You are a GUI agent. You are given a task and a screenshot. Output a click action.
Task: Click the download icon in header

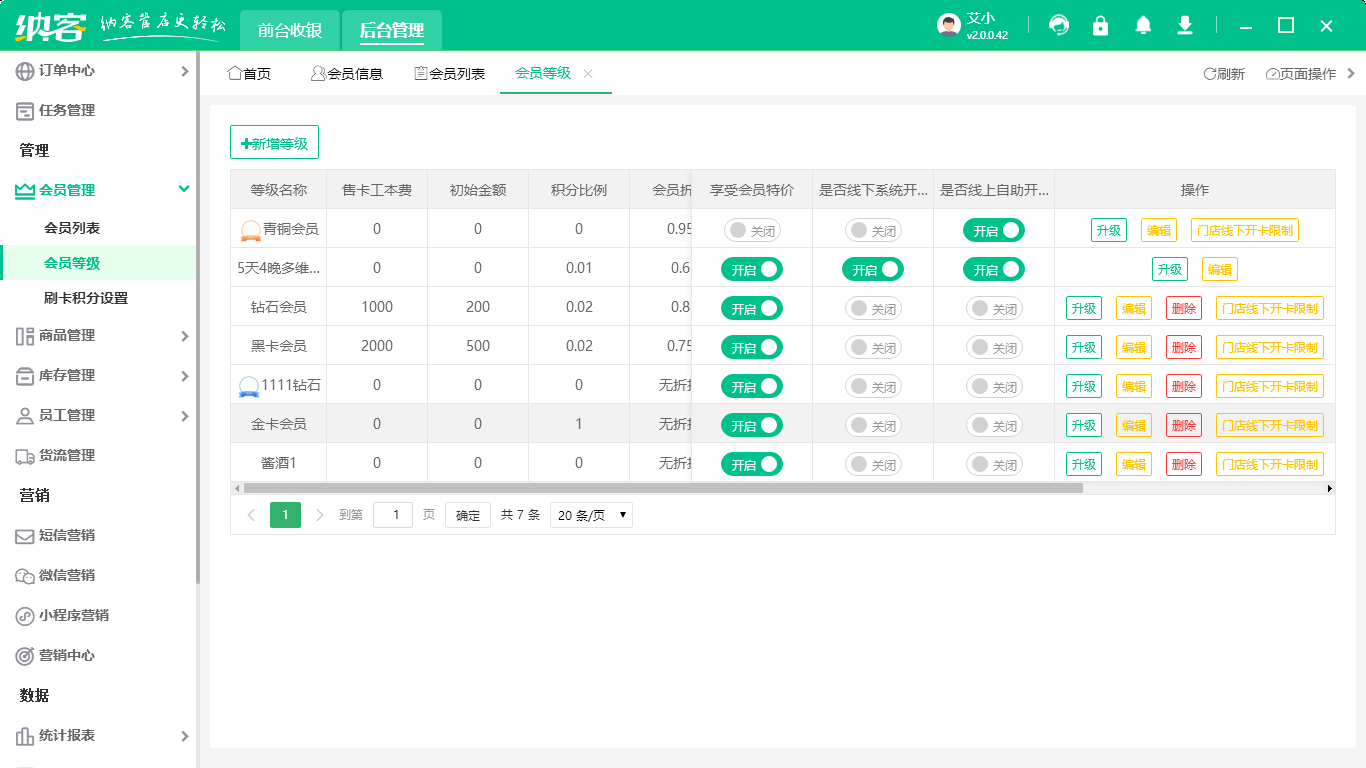pyautogui.click(x=1185, y=26)
